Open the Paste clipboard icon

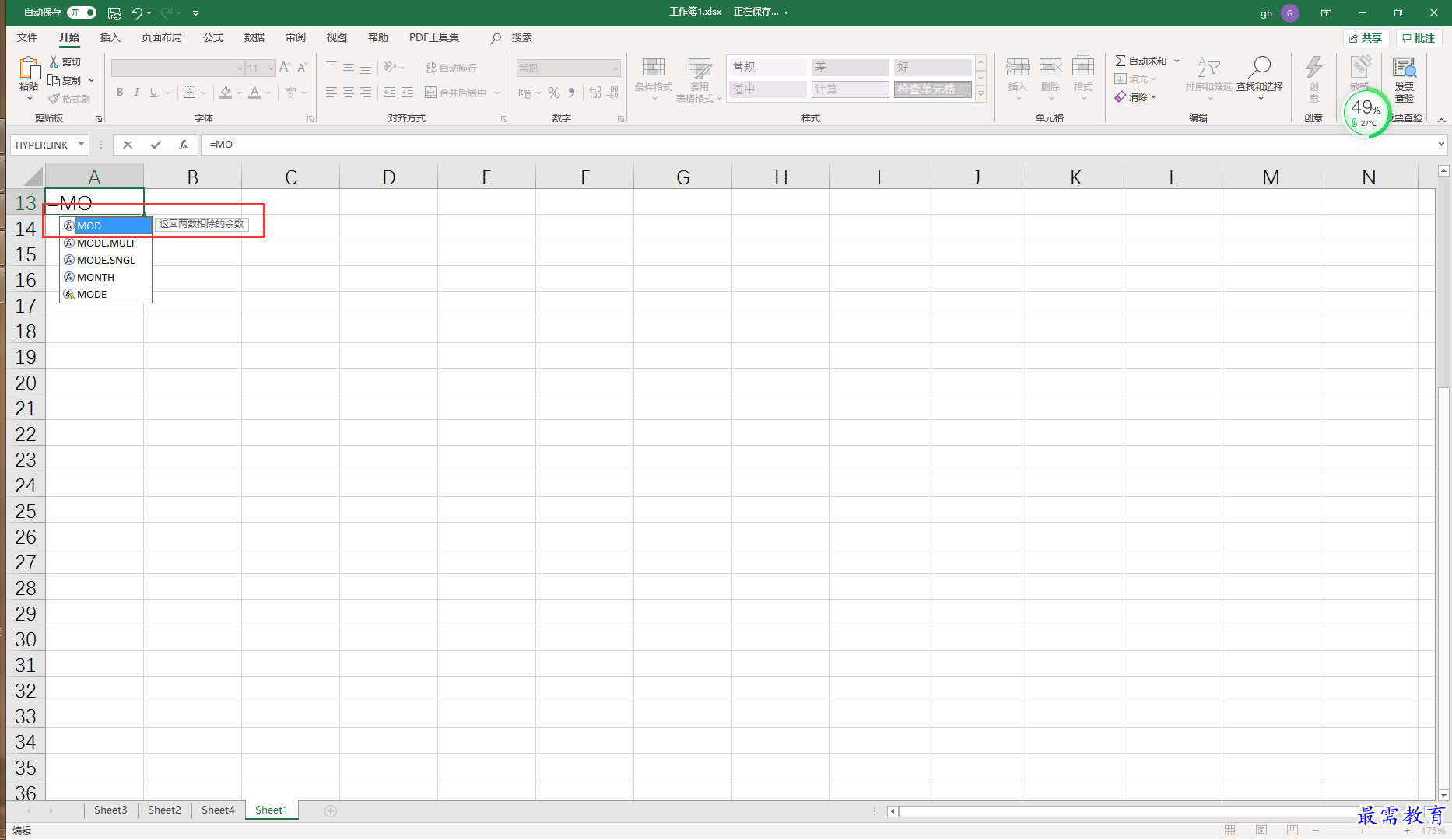point(30,69)
